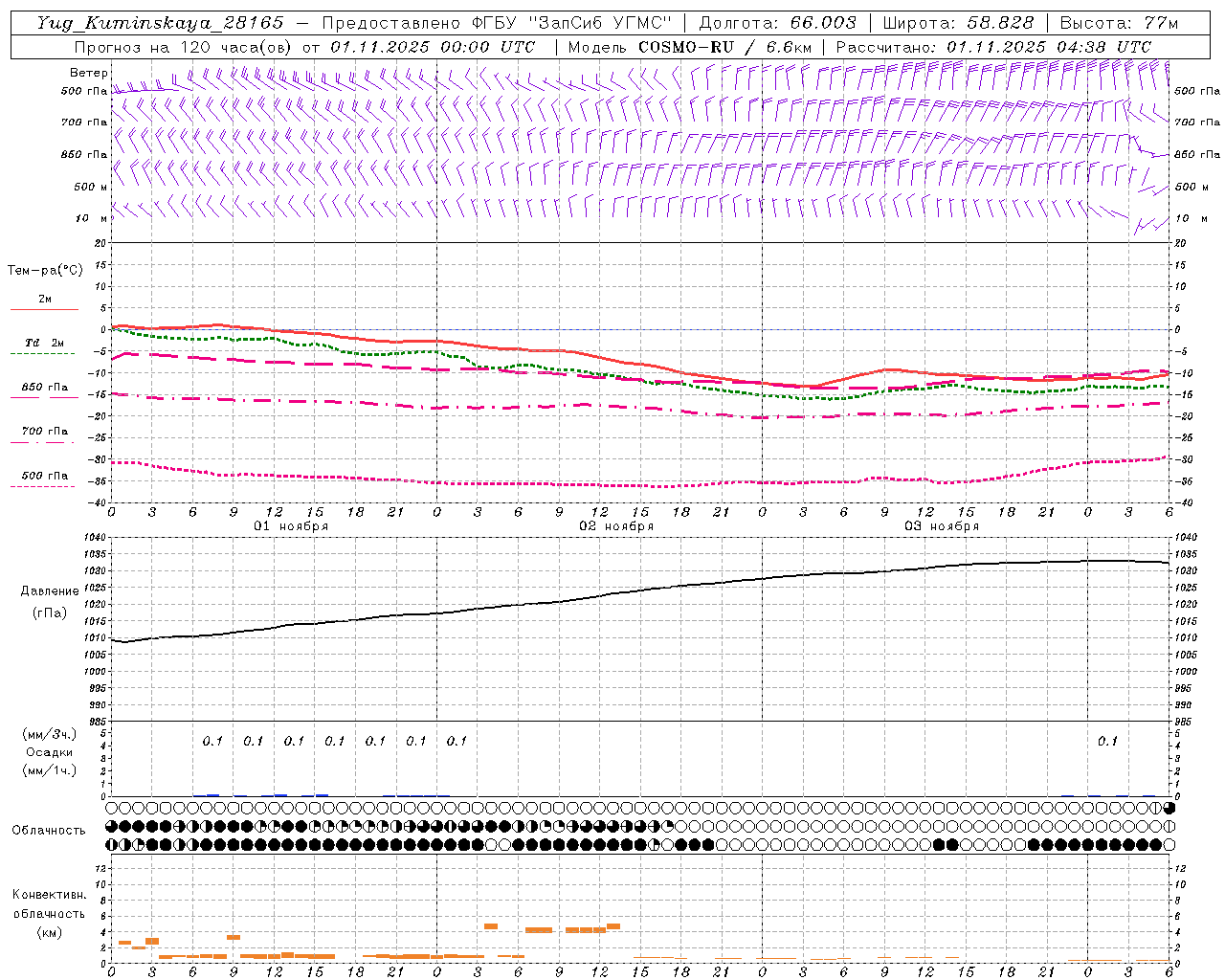Click the Осадки precipitation panel label
The height and width of the screenshot is (980, 1225).
(50, 752)
